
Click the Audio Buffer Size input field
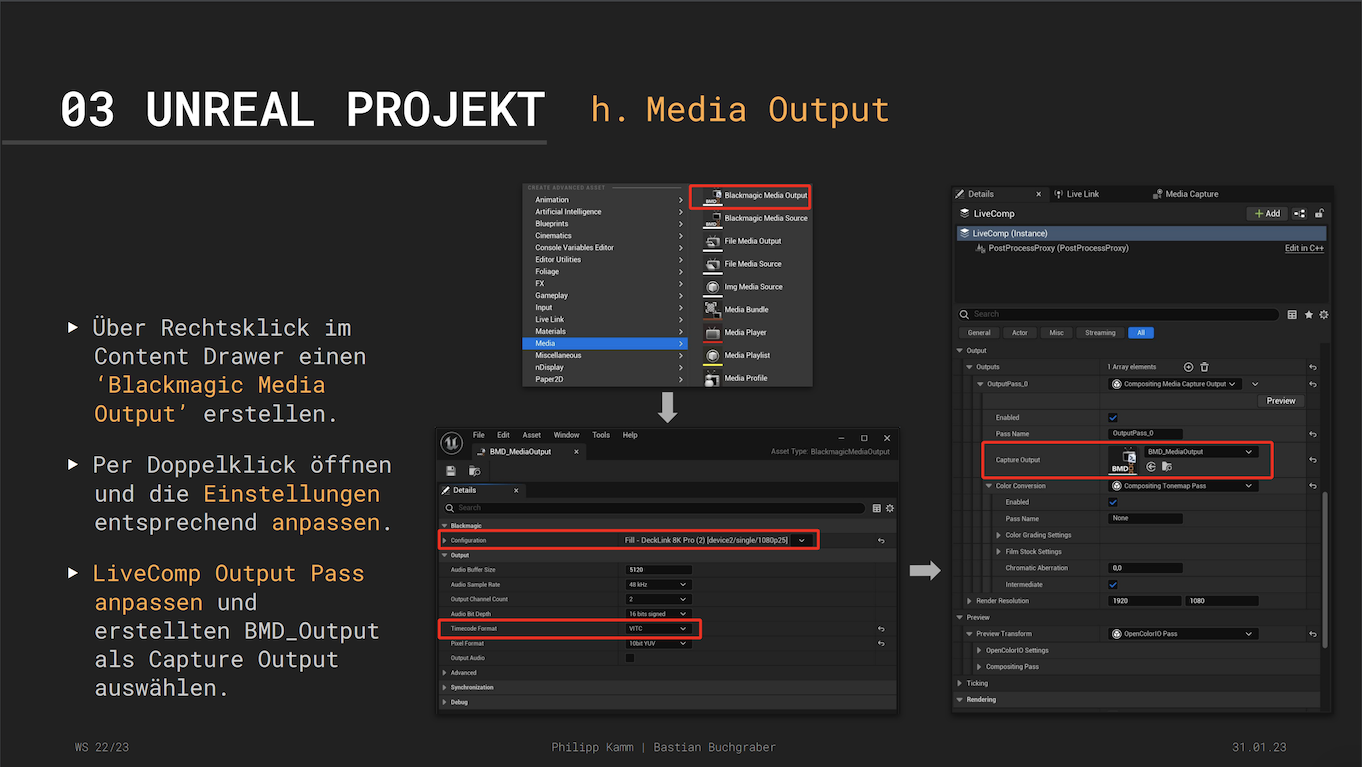click(x=658, y=570)
